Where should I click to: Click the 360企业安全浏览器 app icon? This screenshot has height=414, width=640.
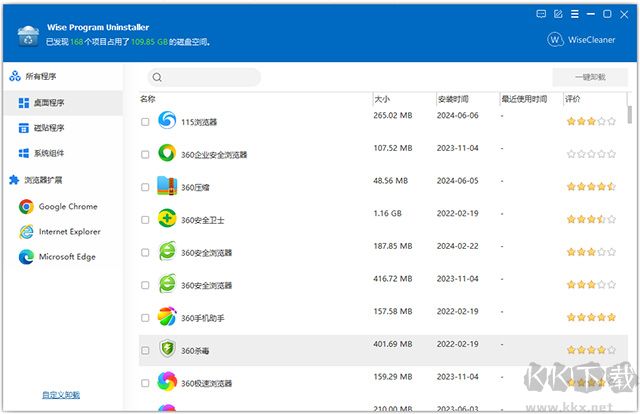[x=167, y=153]
